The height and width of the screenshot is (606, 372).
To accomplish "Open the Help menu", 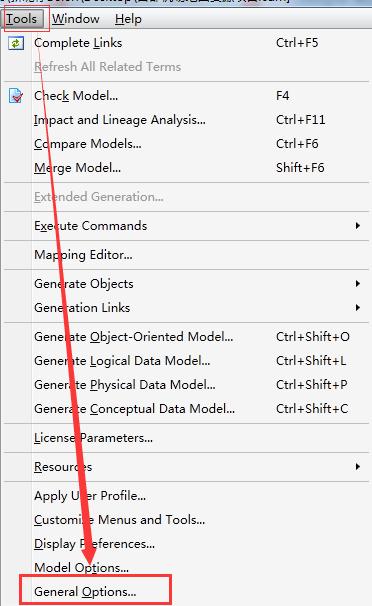I will [x=128, y=19].
